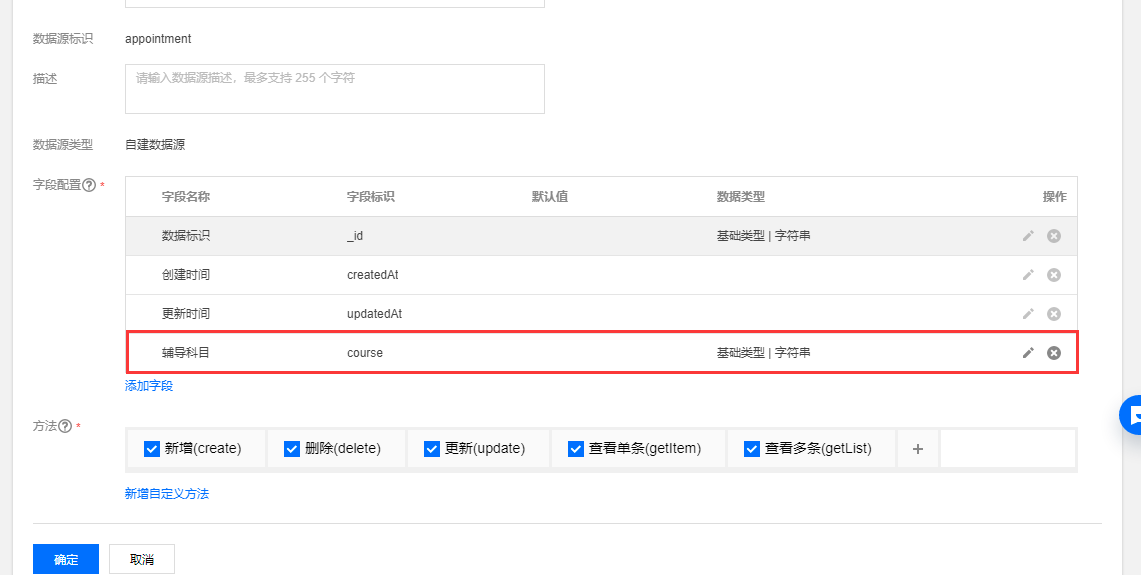This screenshot has height=575, width=1141.
Task: Toggle 查看多条(getList) checkbox
Action: coord(752,448)
